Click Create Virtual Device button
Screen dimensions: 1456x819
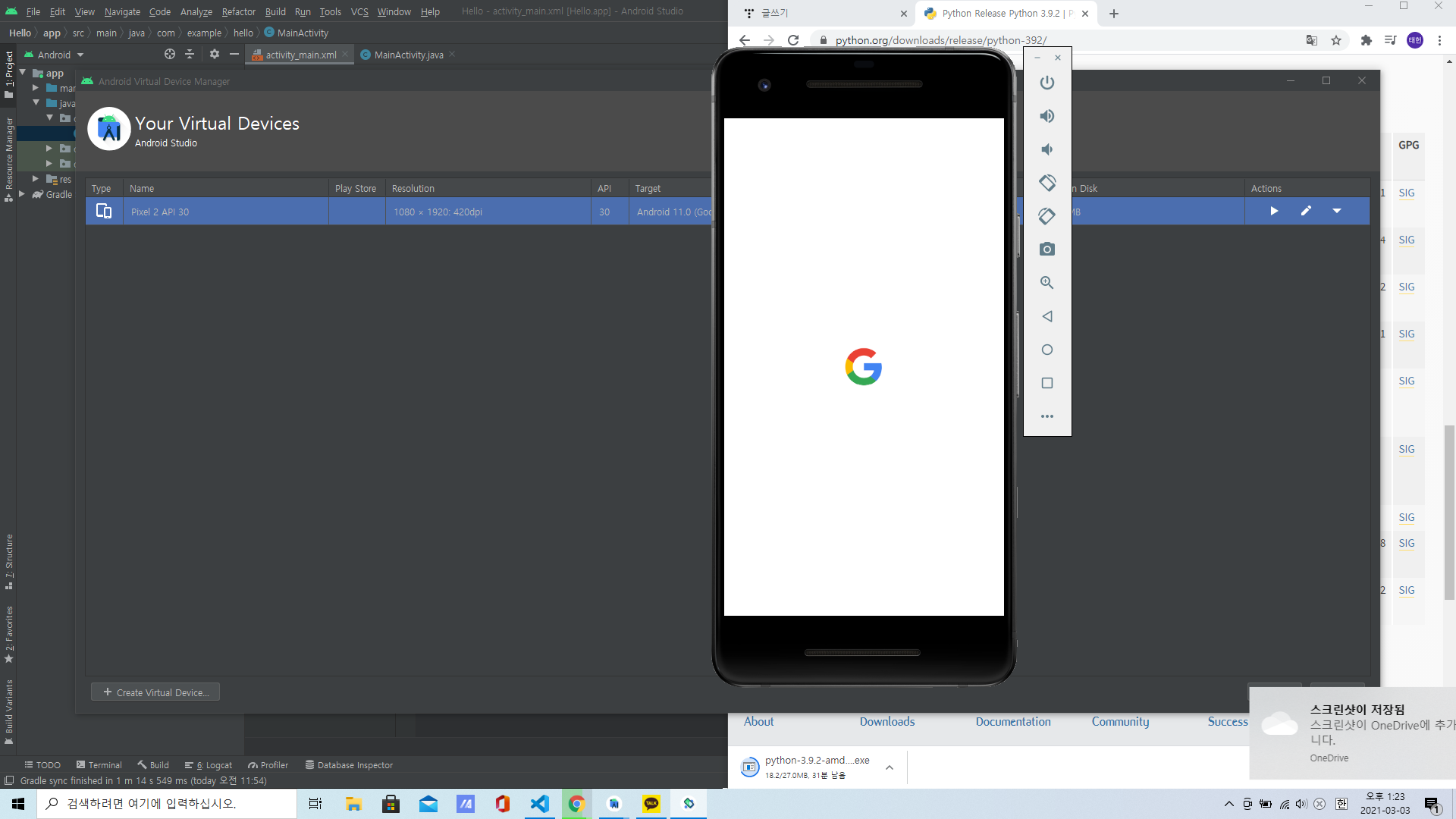[155, 692]
